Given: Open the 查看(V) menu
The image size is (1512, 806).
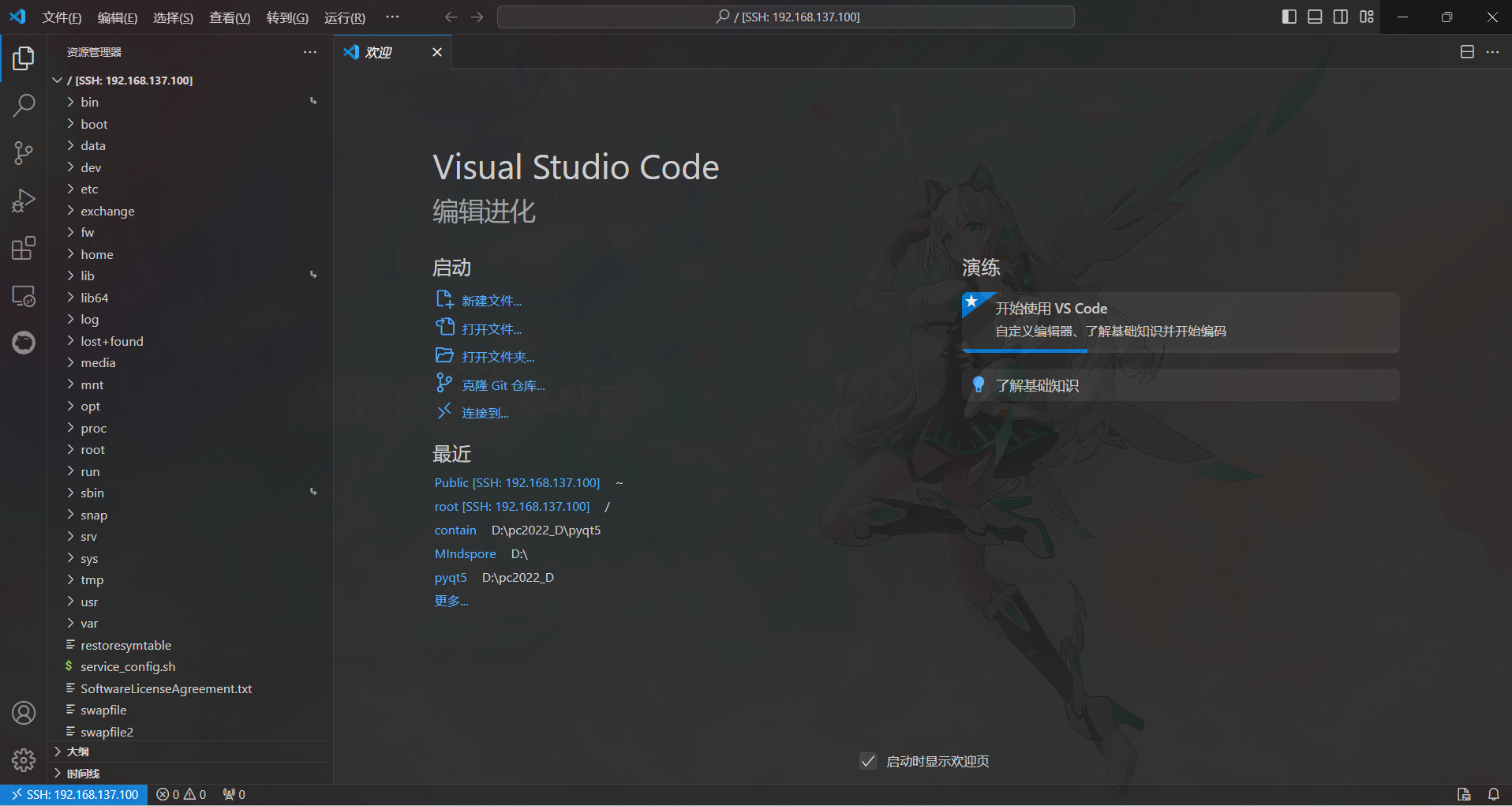Looking at the screenshot, I should tap(230, 17).
